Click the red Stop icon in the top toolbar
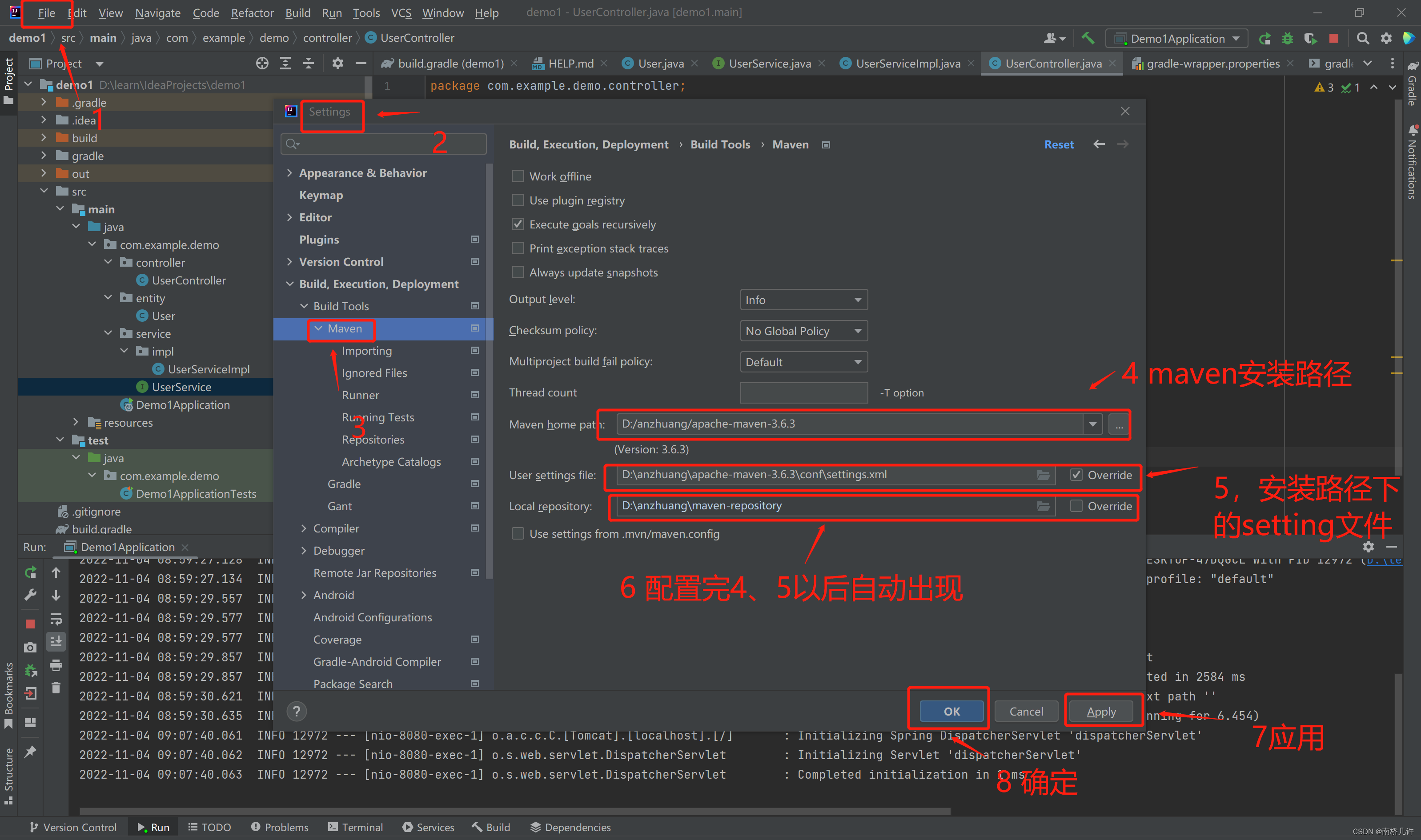1421x840 pixels. coord(1333,38)
